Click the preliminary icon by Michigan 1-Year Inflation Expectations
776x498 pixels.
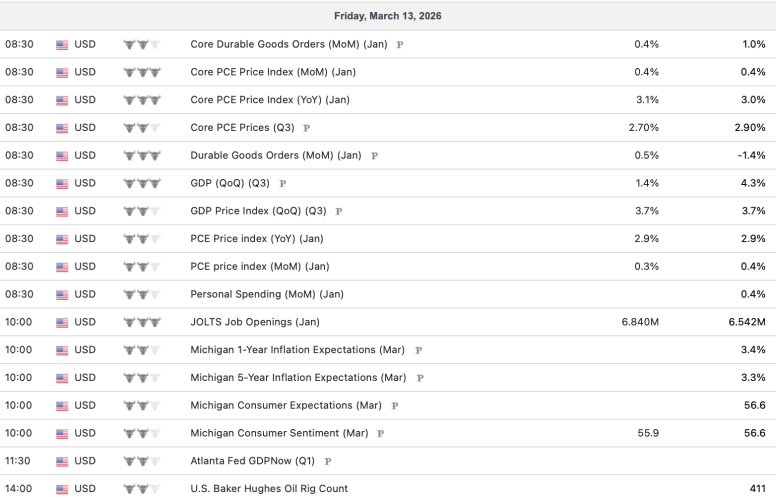coord(418,351)
